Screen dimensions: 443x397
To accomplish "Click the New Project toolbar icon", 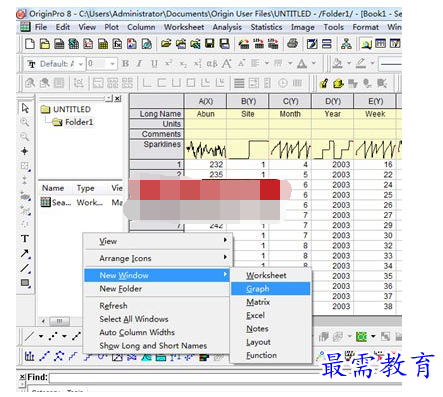I will click(30, 44).
